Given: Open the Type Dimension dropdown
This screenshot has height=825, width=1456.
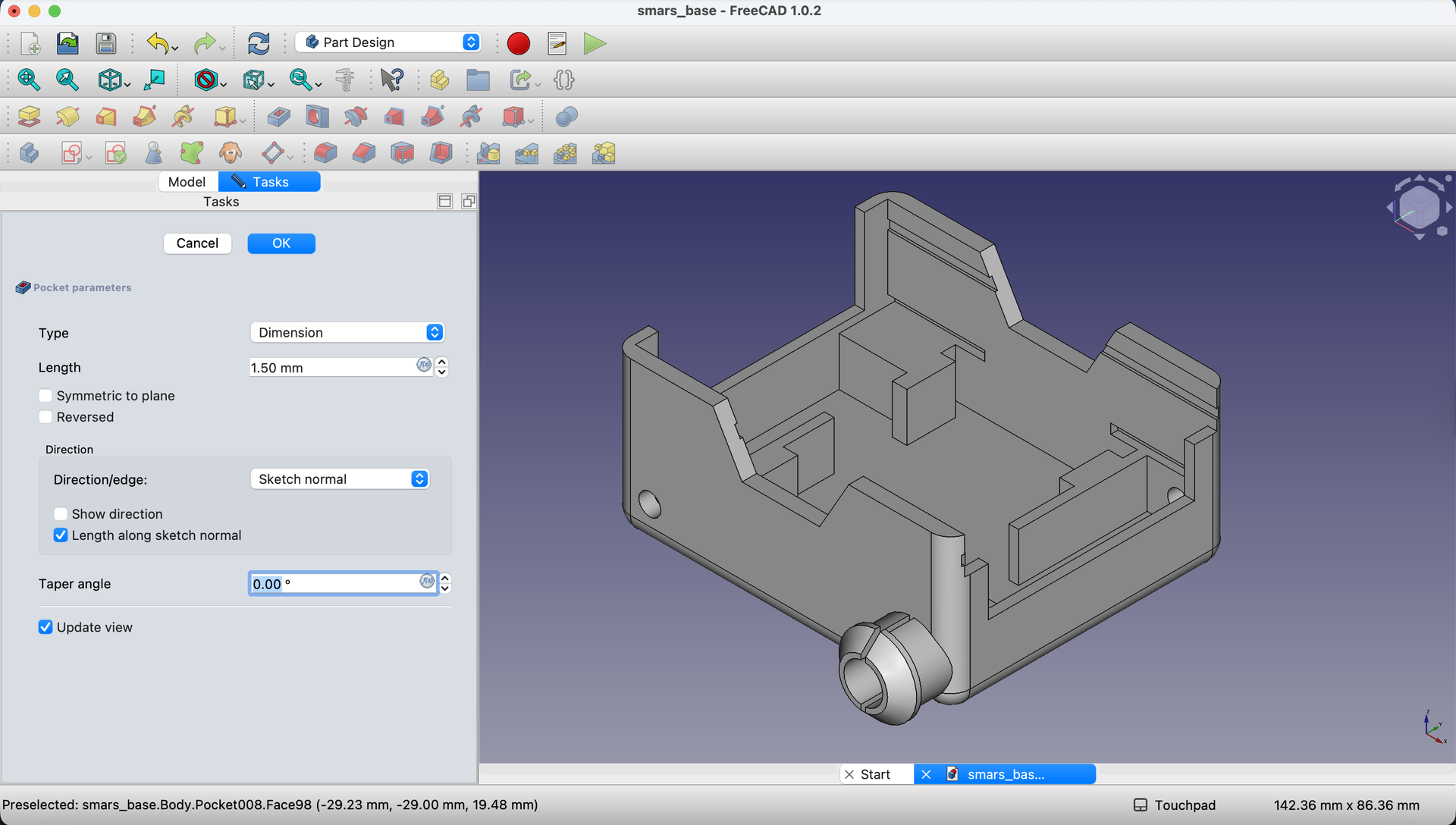Looking at the screenshot, I should click(x=347, y=333).
